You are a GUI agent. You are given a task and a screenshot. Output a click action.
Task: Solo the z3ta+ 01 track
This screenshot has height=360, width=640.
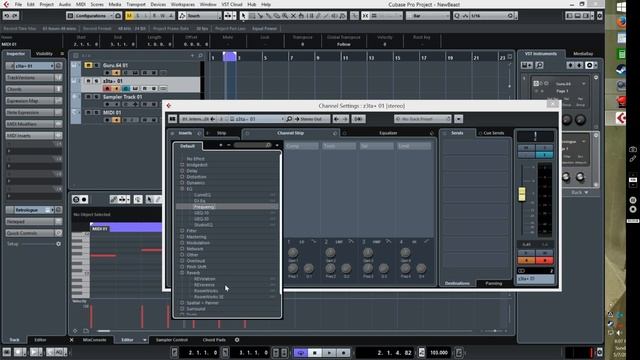point(97,81)
